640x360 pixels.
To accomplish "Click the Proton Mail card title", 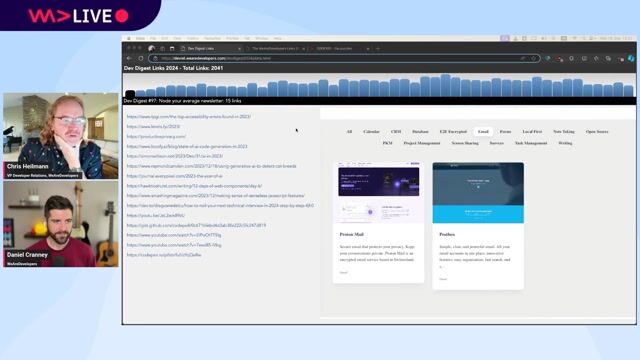I will pos(351,234).
